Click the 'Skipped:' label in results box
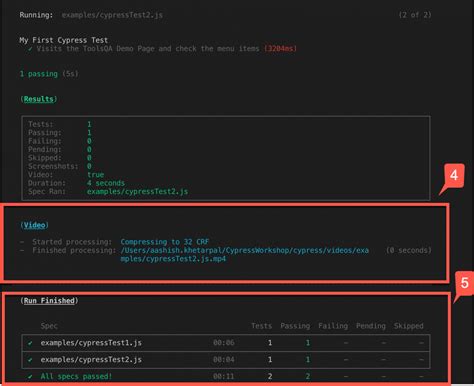This screenshot has height=386, width=474. coord(45,158)
